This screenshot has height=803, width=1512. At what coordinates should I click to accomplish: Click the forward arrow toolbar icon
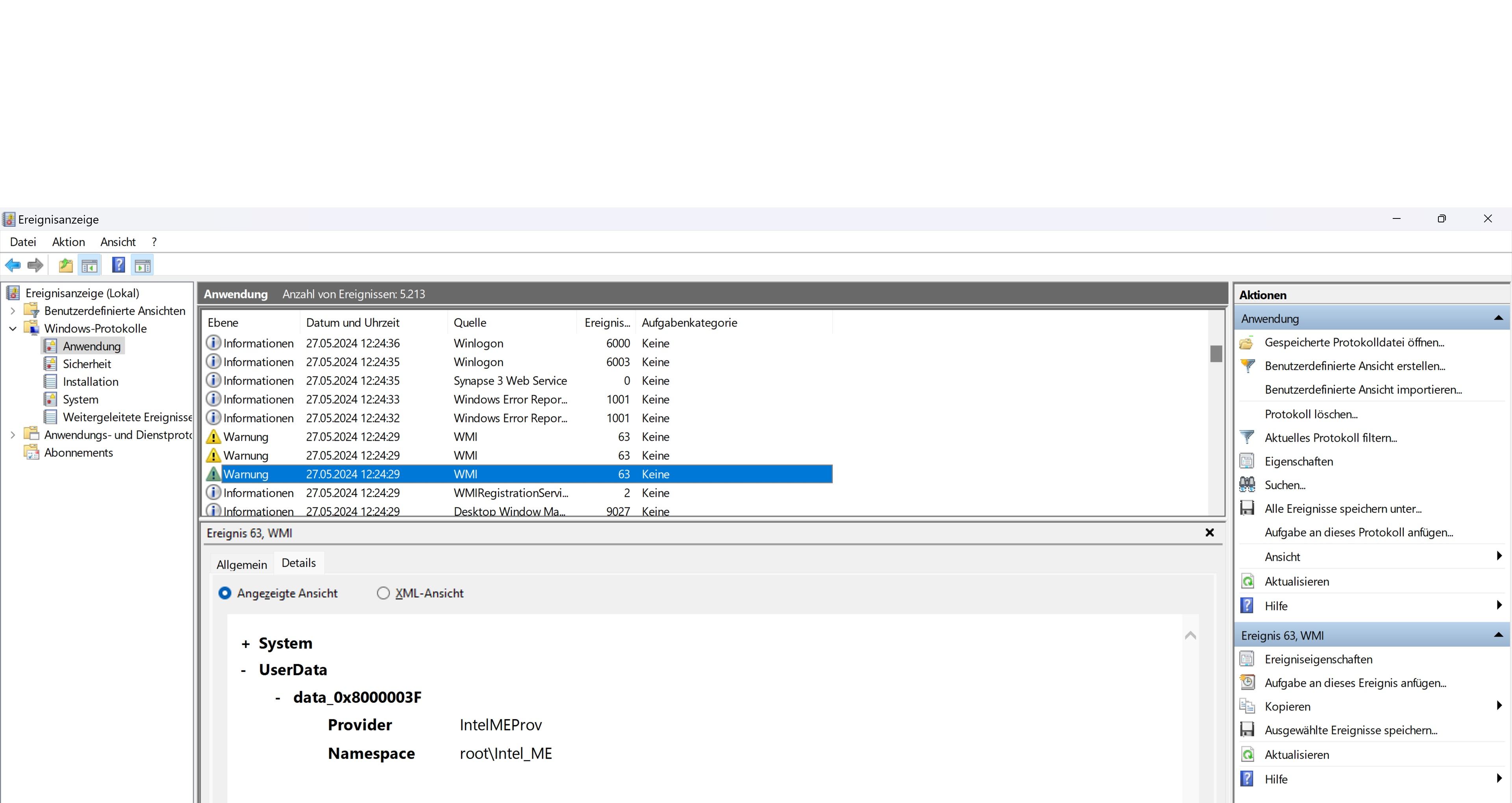tap(35, 265)
